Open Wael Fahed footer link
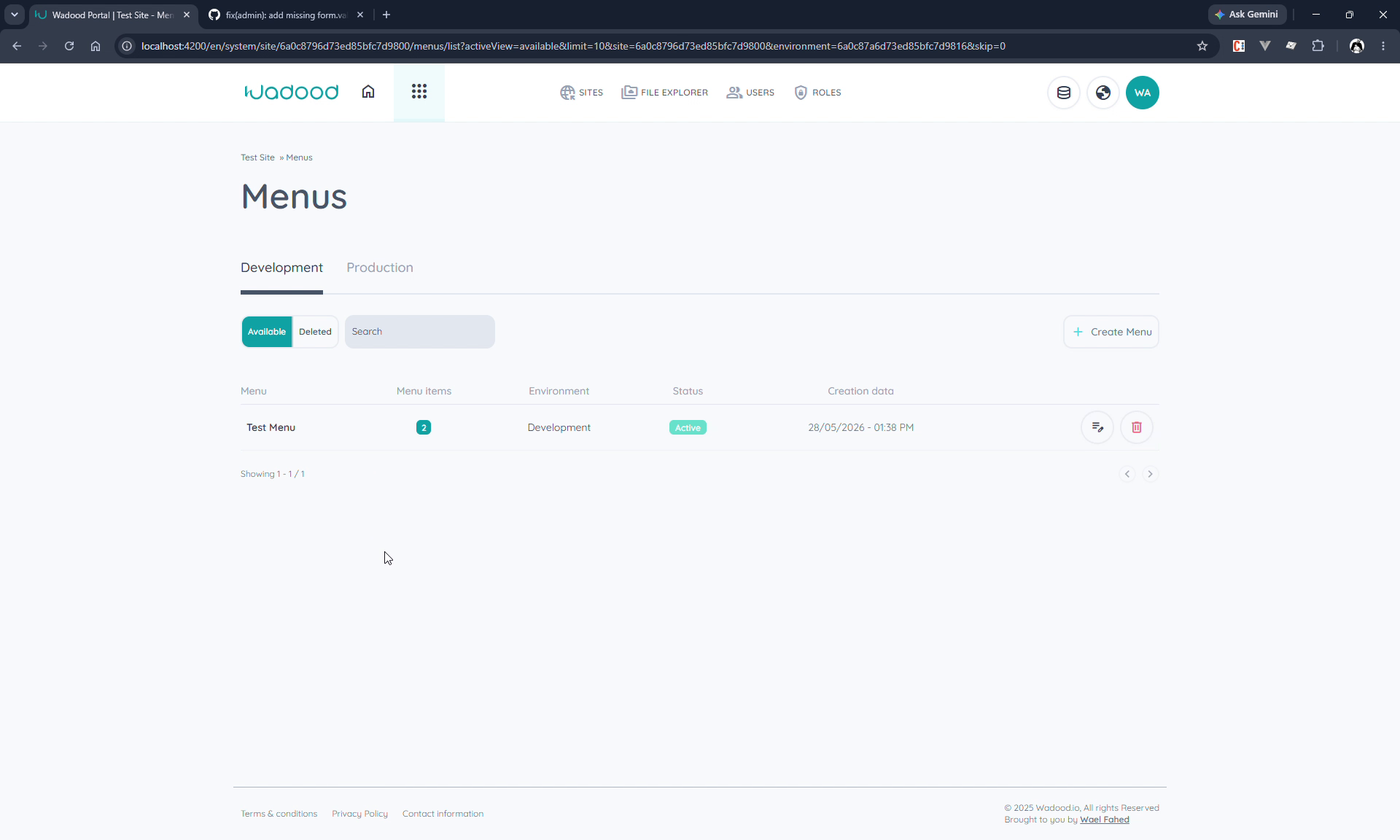This screenshot has height=840, width=1400. tap(1105, 820)
